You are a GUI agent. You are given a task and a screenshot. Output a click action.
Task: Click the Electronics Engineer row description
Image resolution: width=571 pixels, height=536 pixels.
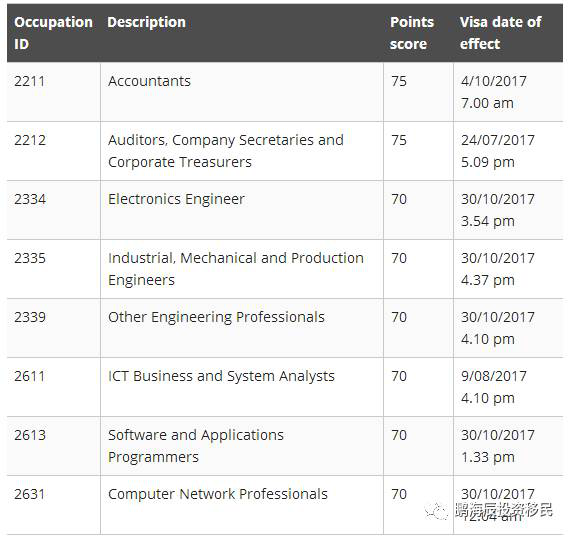176,199
